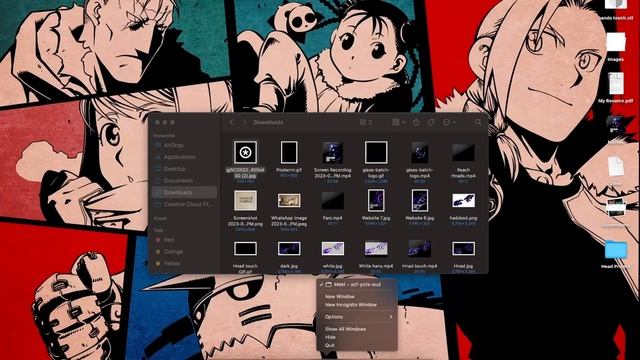Select AirDrop in Finder sidebar

(x=184, y=145)
